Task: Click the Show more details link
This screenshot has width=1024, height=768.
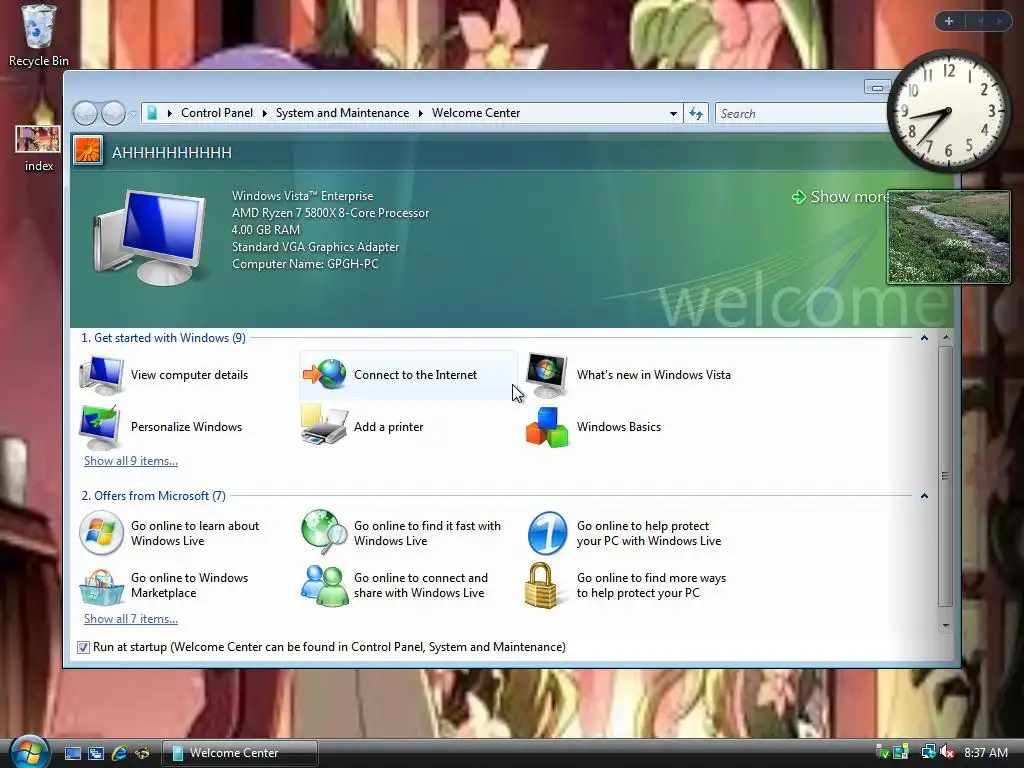Action: click(x=840, y=197)
